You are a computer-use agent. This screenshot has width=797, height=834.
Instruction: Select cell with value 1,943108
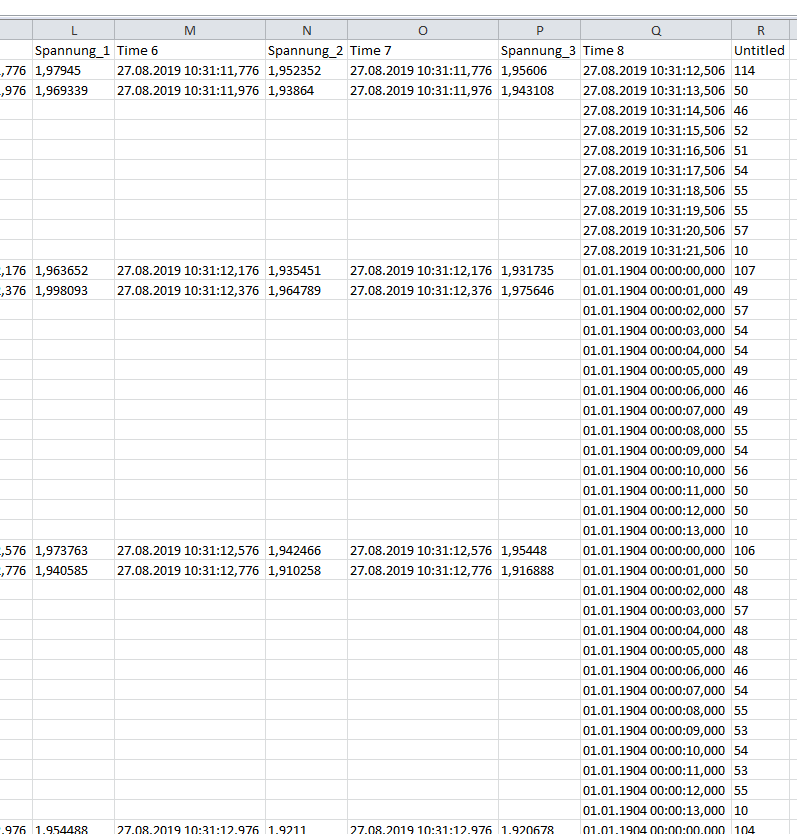(x=539, y=90)
